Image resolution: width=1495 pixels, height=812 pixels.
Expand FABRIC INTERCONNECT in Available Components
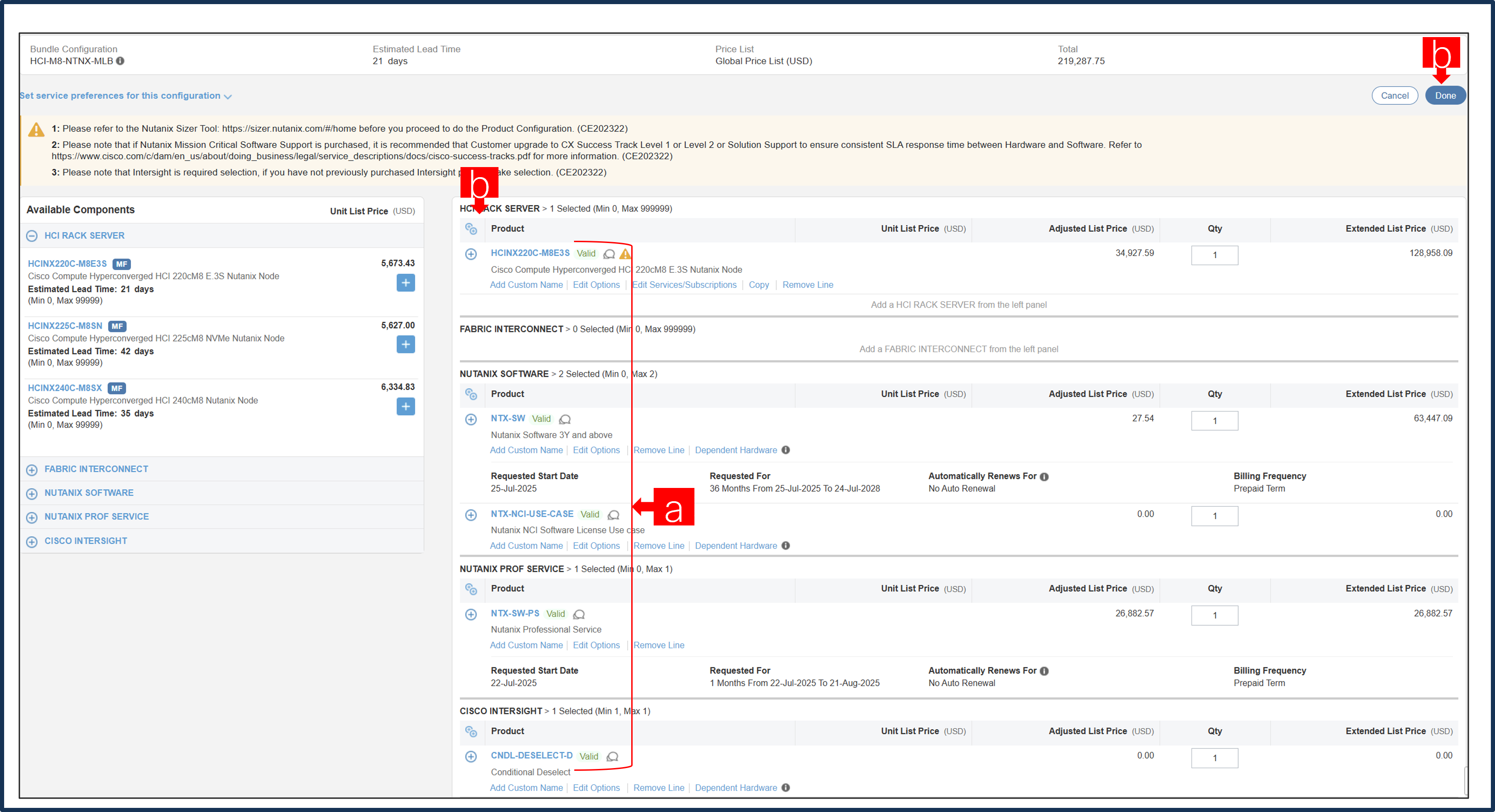pos(32,470)
